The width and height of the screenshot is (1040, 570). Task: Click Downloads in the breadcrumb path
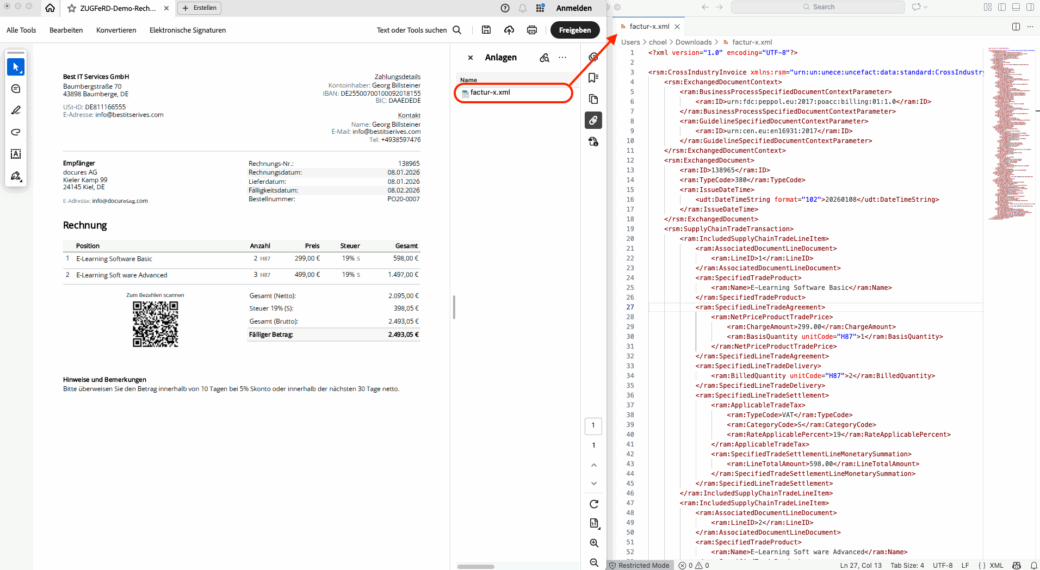pyautogui.click(x=693, y=42)
